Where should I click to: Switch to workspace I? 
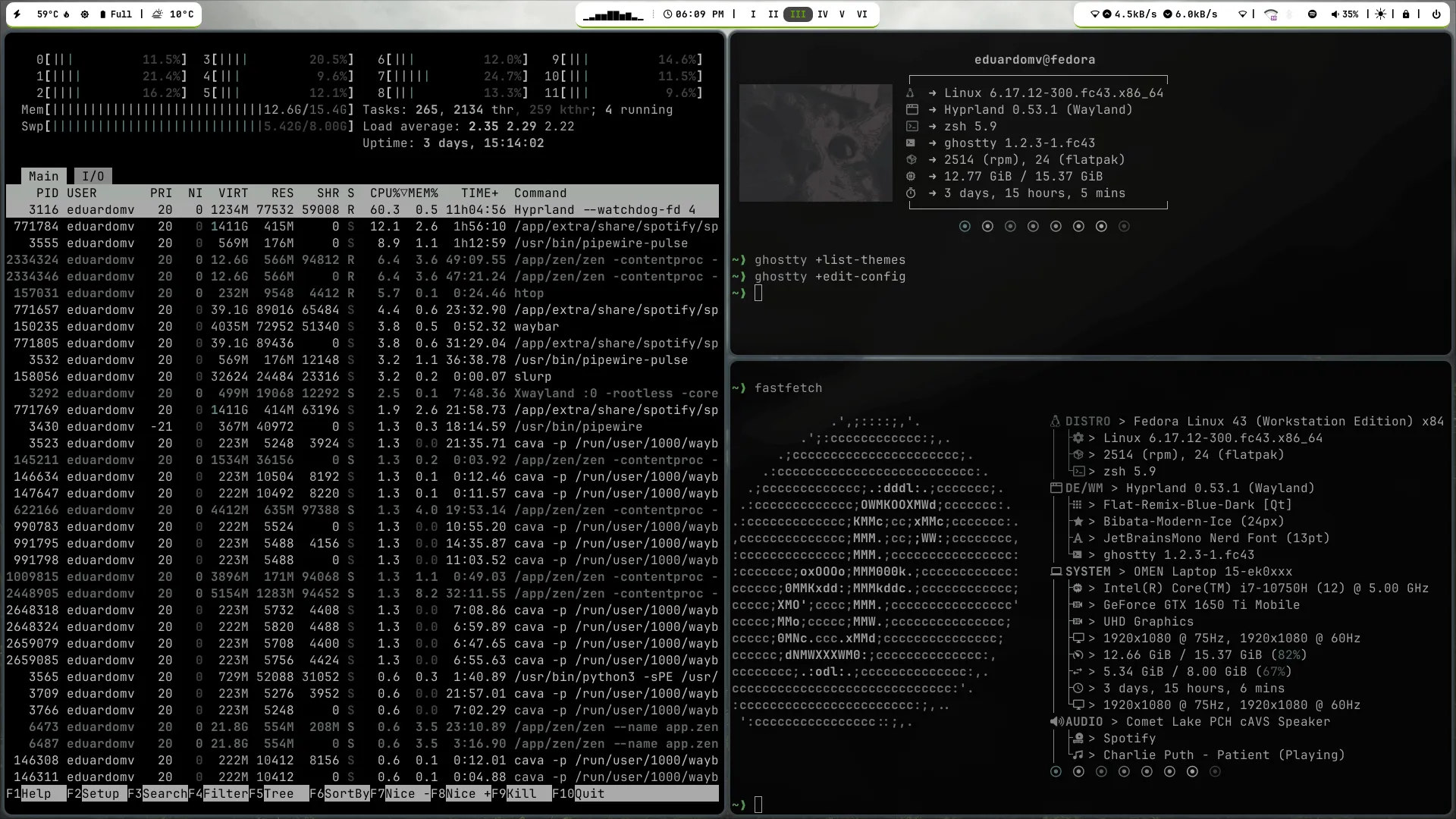click(x=752, y=14)
